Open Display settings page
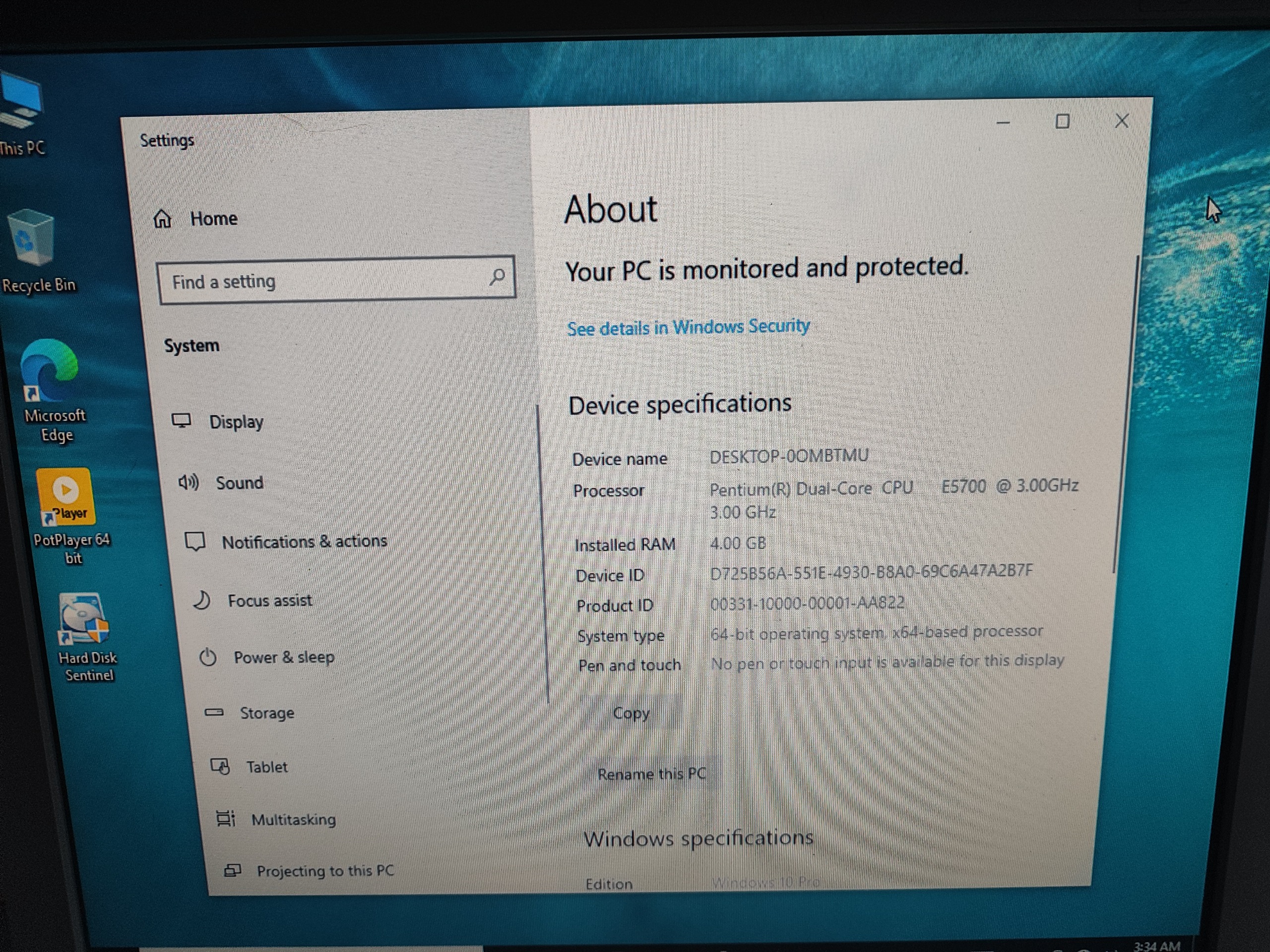 (x=236, y=422)
